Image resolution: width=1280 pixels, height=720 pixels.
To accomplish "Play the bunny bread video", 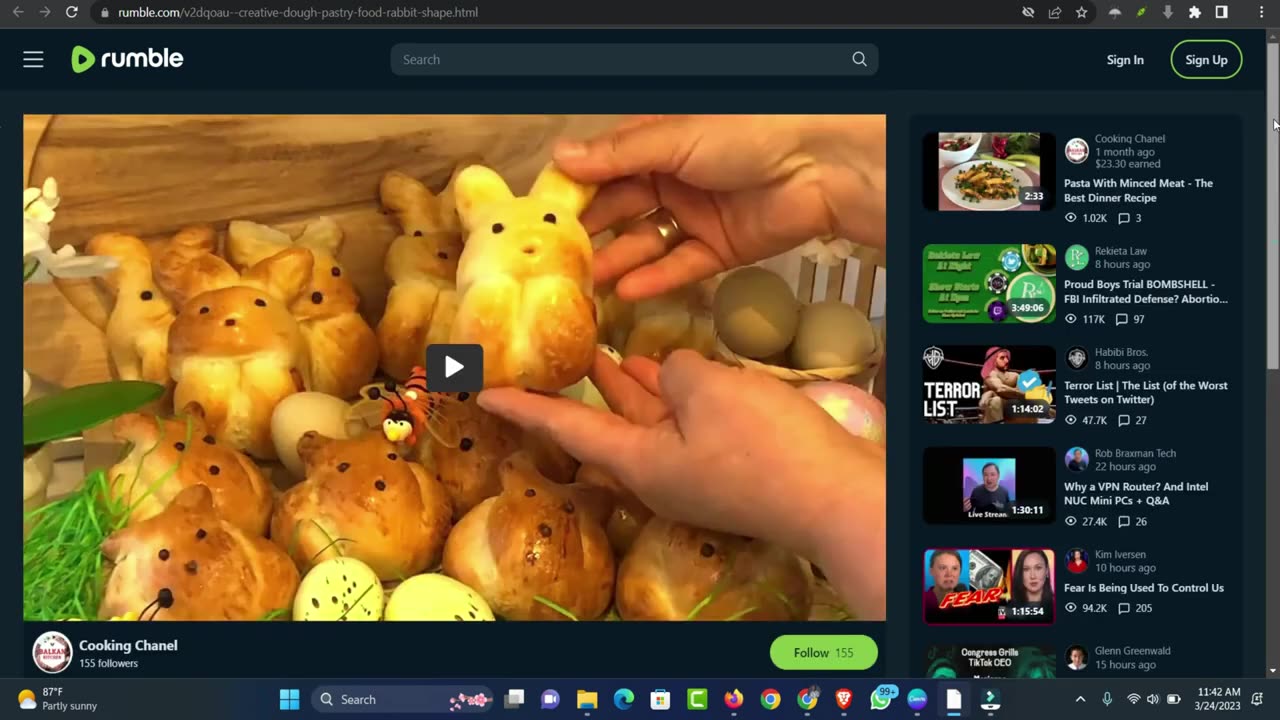I will tap(454, 367).
